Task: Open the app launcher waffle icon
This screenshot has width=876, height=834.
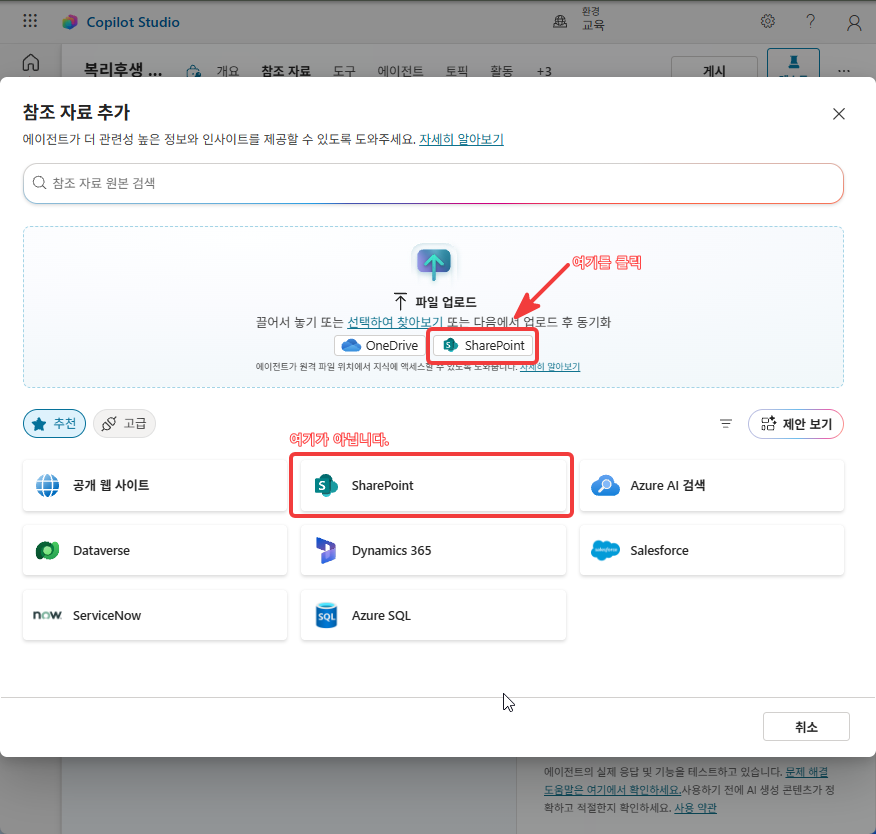Action: (x=30, y=21)
